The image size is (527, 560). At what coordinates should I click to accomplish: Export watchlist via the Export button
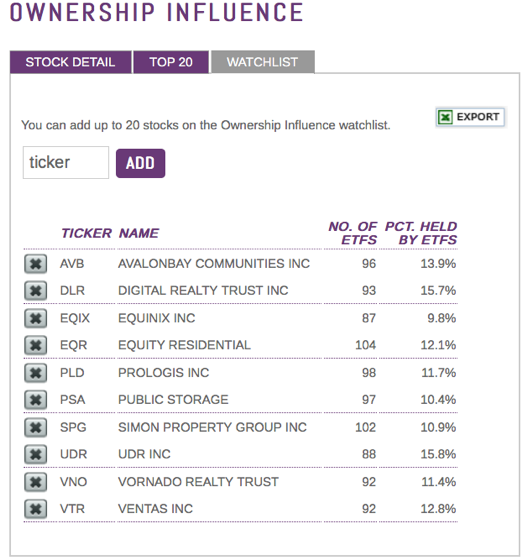470,117
